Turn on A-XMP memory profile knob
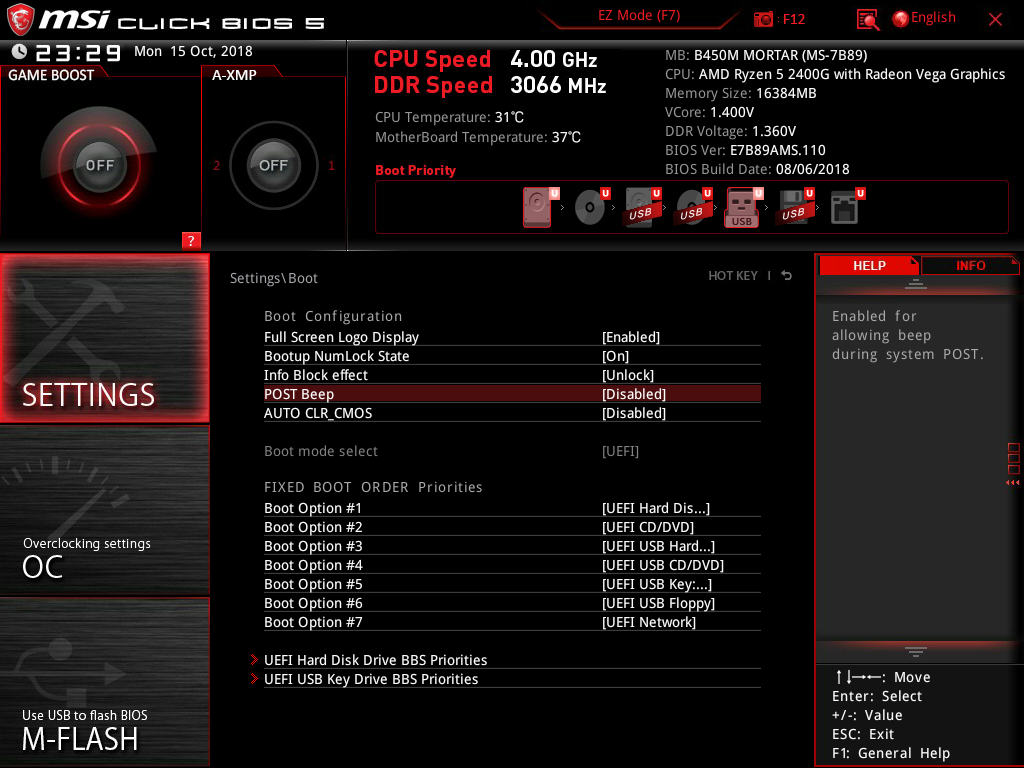Image resolution: width=1024 pixels, height=768 pixels. tap(273, 165)
